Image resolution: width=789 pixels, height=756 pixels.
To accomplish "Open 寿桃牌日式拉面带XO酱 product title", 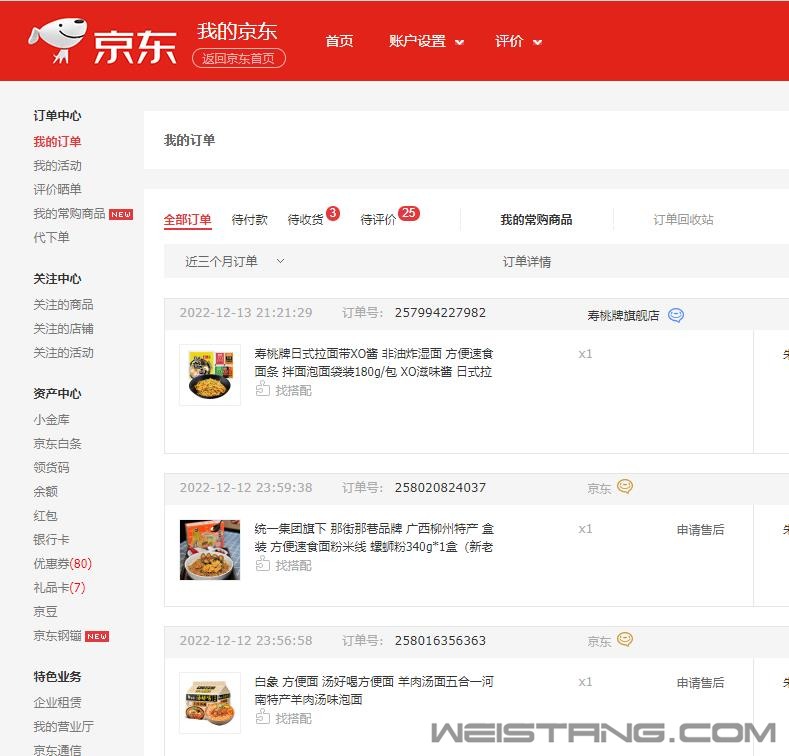I will [373, 363].
